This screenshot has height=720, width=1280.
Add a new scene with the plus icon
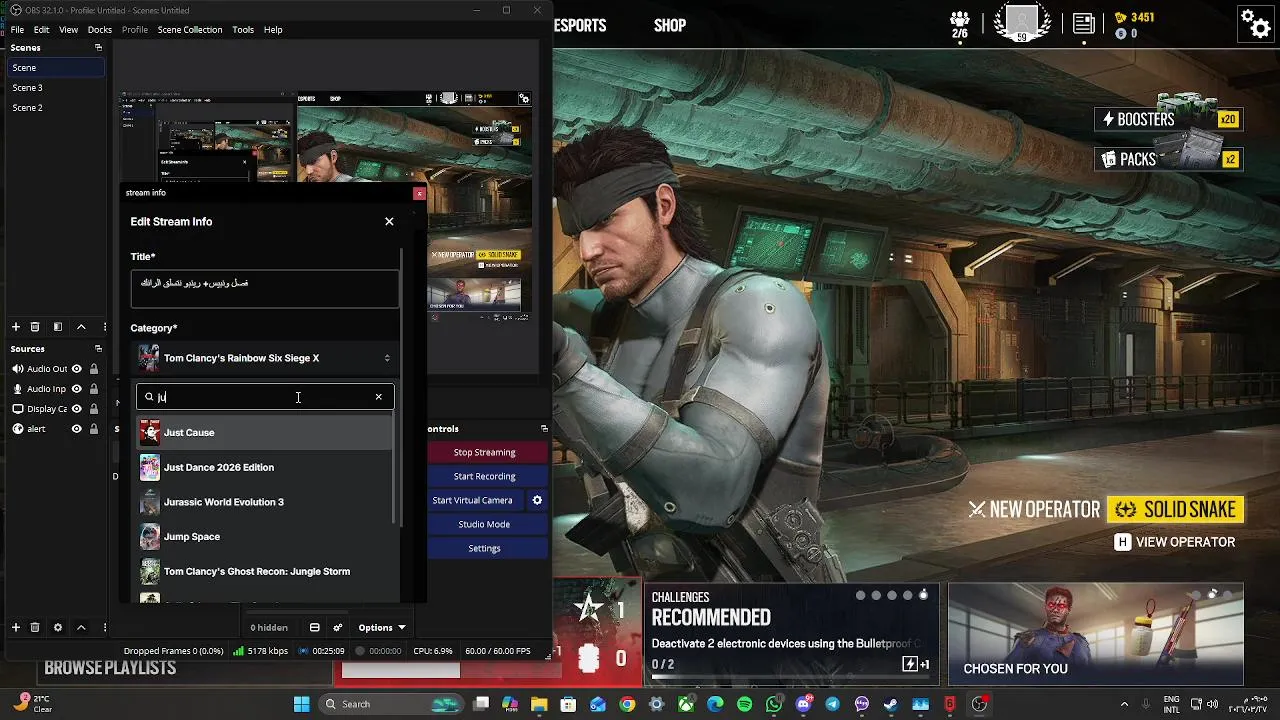[16, 327]
